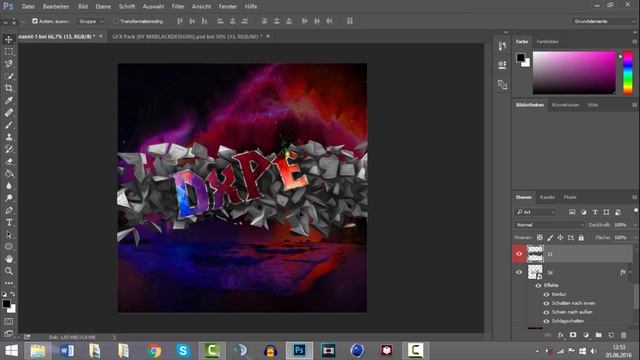Create a new layer group

point(598,335)
